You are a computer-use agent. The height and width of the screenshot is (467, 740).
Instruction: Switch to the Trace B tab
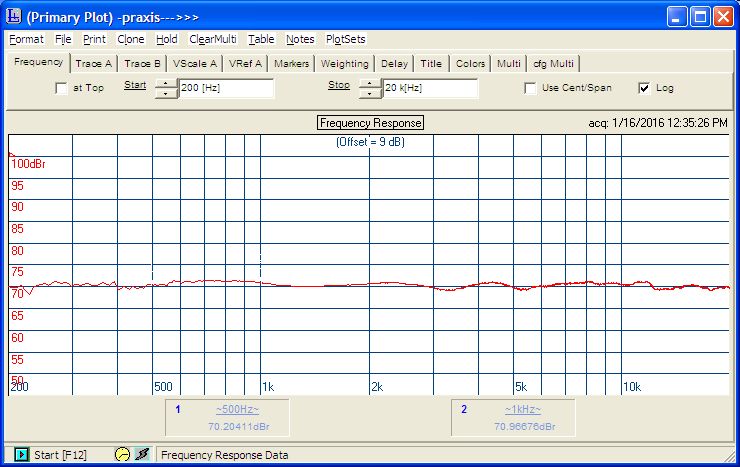coord(142,64)
